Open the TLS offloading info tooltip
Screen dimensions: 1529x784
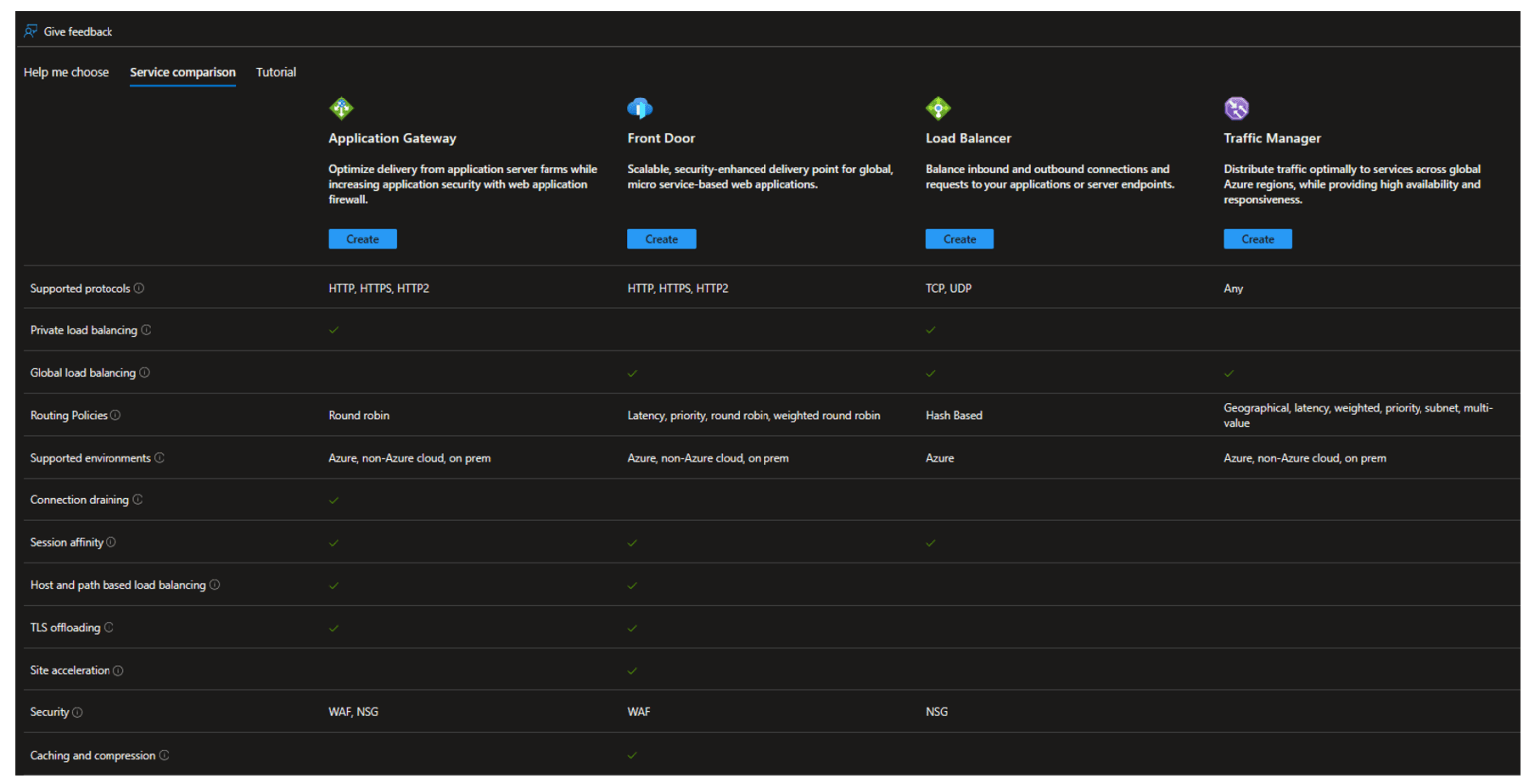pos(110,627)
